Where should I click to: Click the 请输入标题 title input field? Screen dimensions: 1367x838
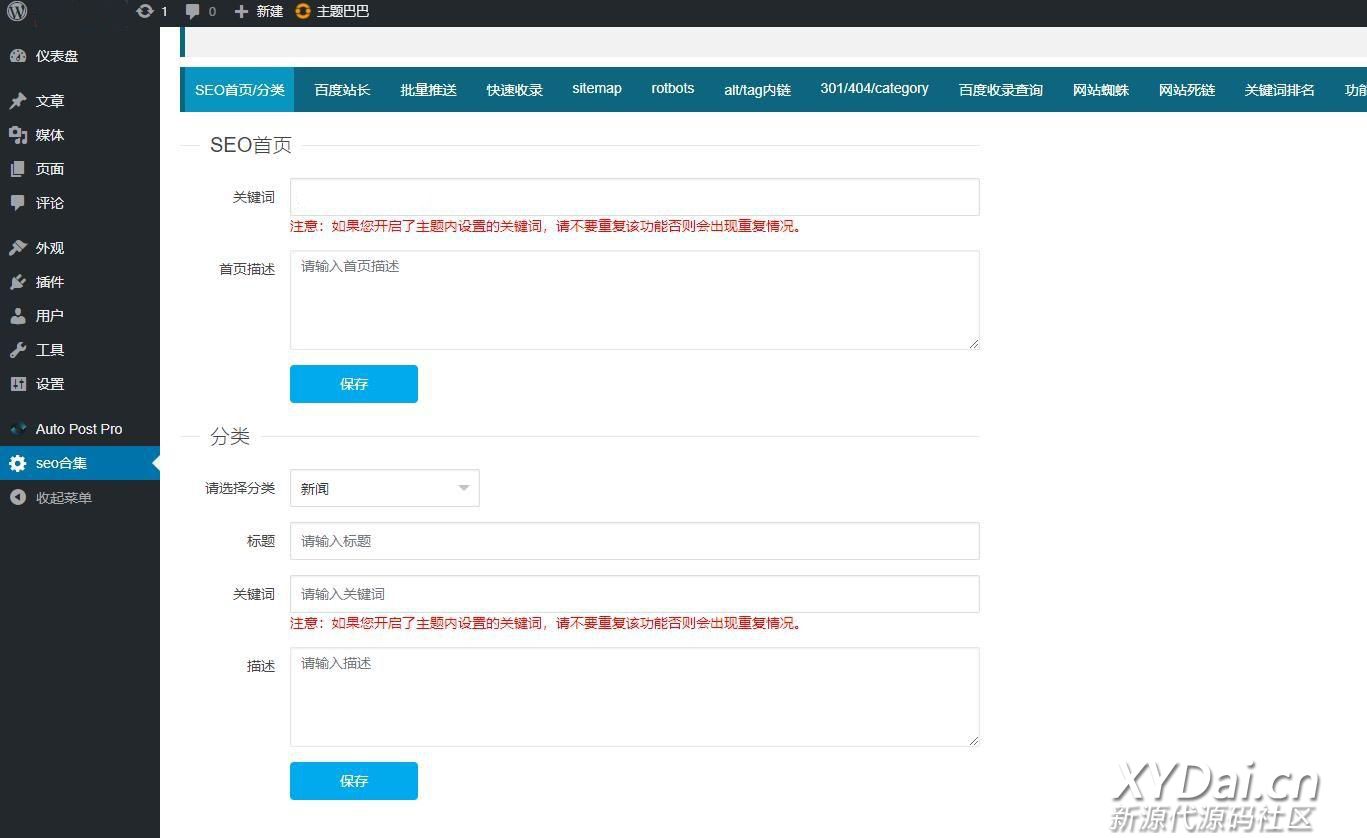pos(634,541)
